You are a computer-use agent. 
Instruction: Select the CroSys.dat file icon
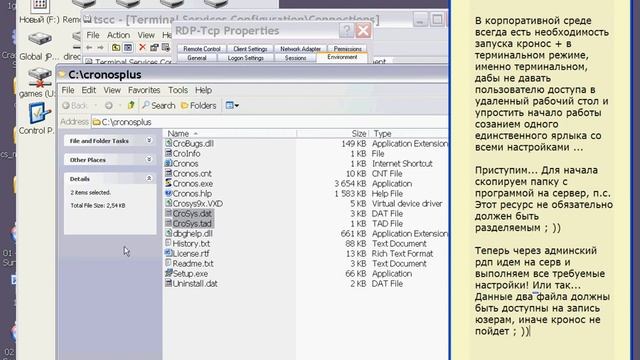(x=168, y=213)
